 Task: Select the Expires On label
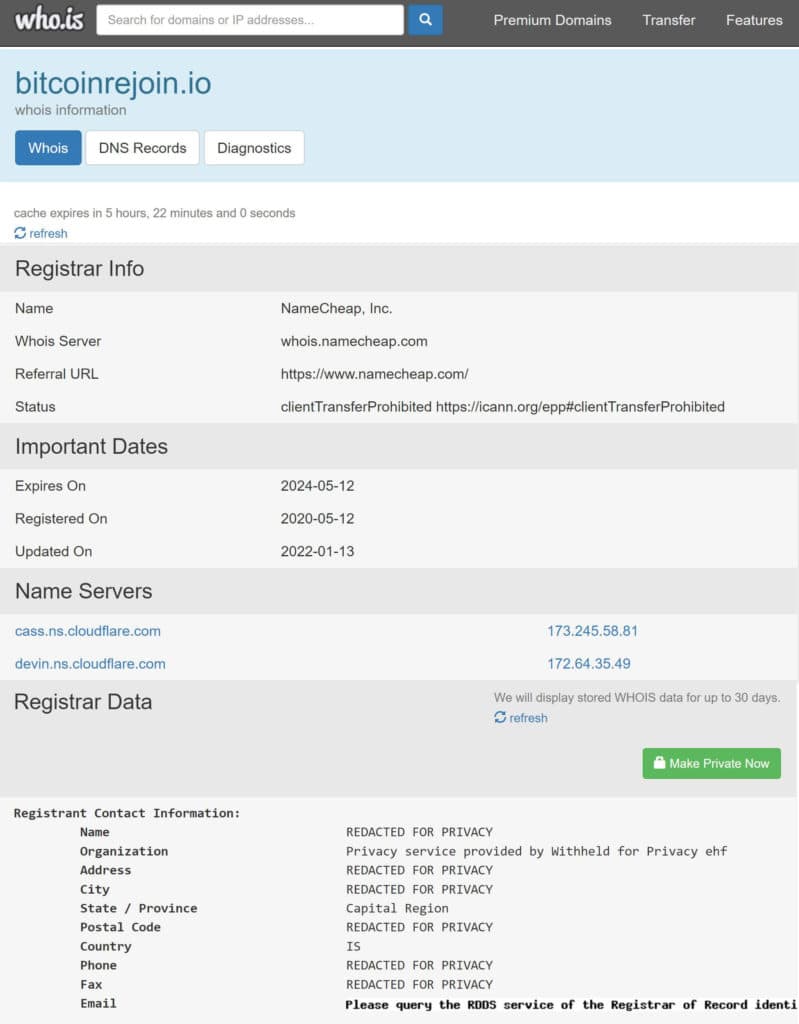tap(50, 486)
